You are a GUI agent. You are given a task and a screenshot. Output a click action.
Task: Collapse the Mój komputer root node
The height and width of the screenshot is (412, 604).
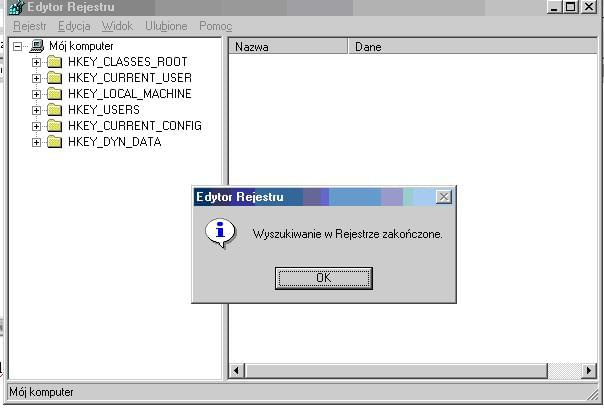click(18, 46)
